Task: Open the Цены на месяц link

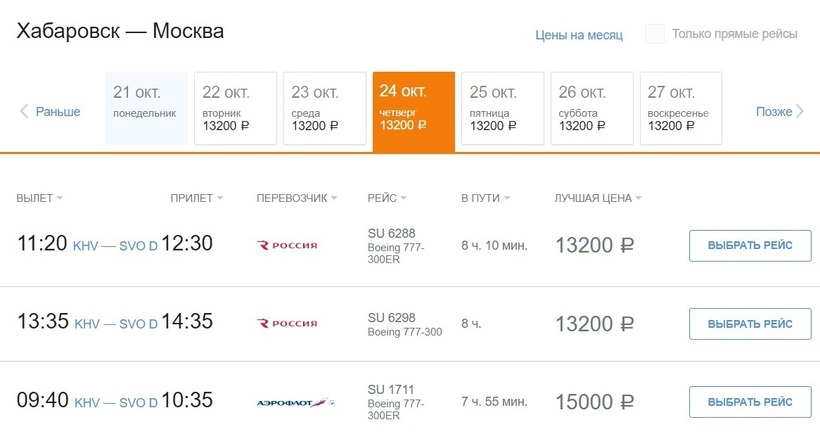Action: pyautogui.click(x=579, y=35)
